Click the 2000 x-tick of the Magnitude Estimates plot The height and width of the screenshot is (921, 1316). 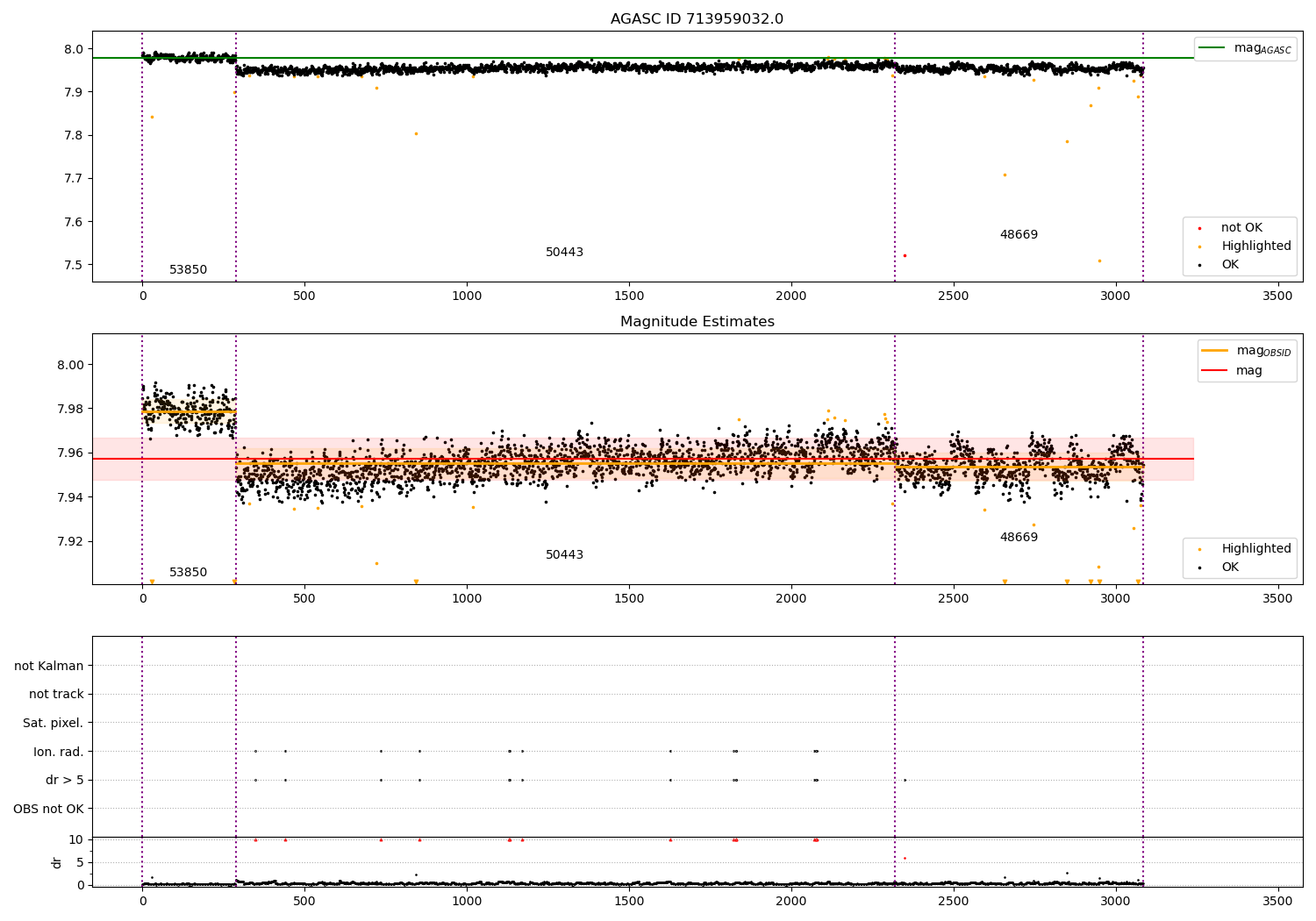(791, 599)
